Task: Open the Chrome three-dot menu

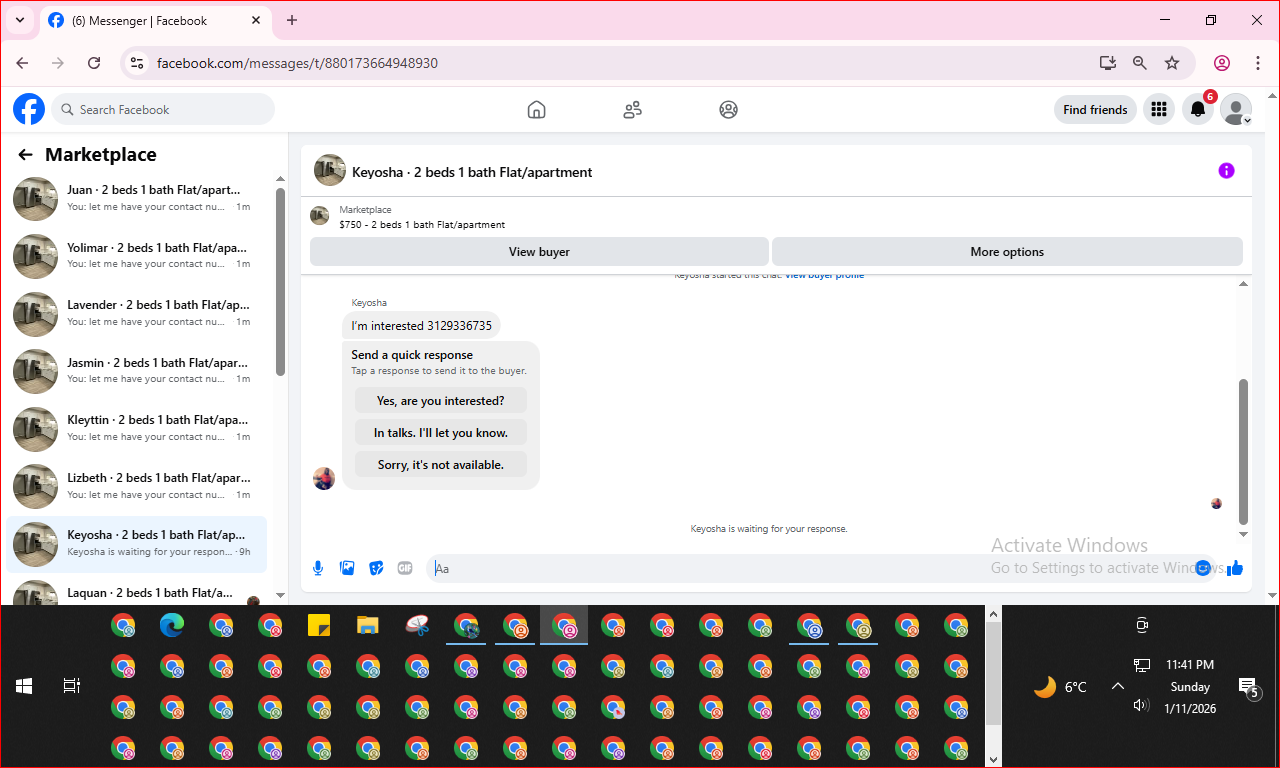Action: coord(1258,63)
